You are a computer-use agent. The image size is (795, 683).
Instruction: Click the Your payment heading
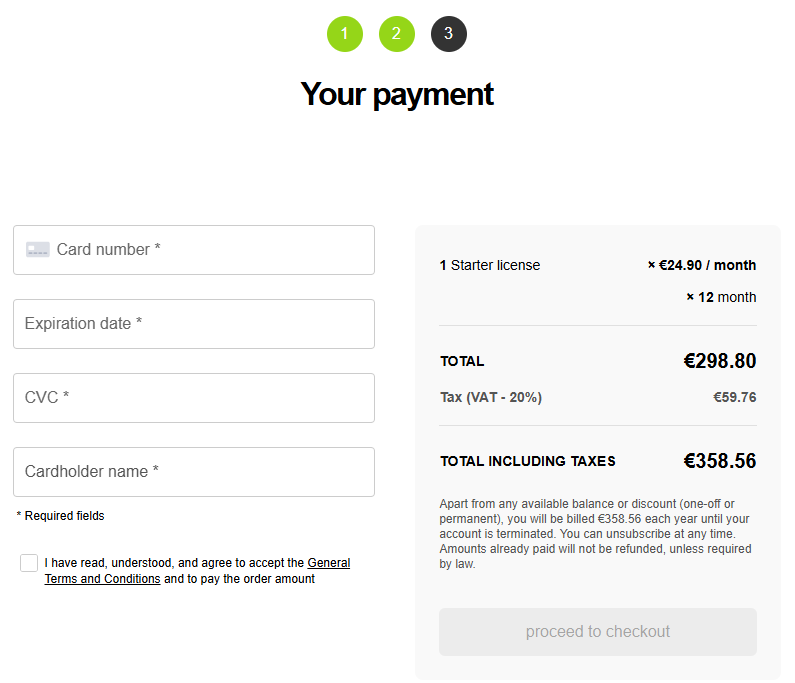point(397,94)
